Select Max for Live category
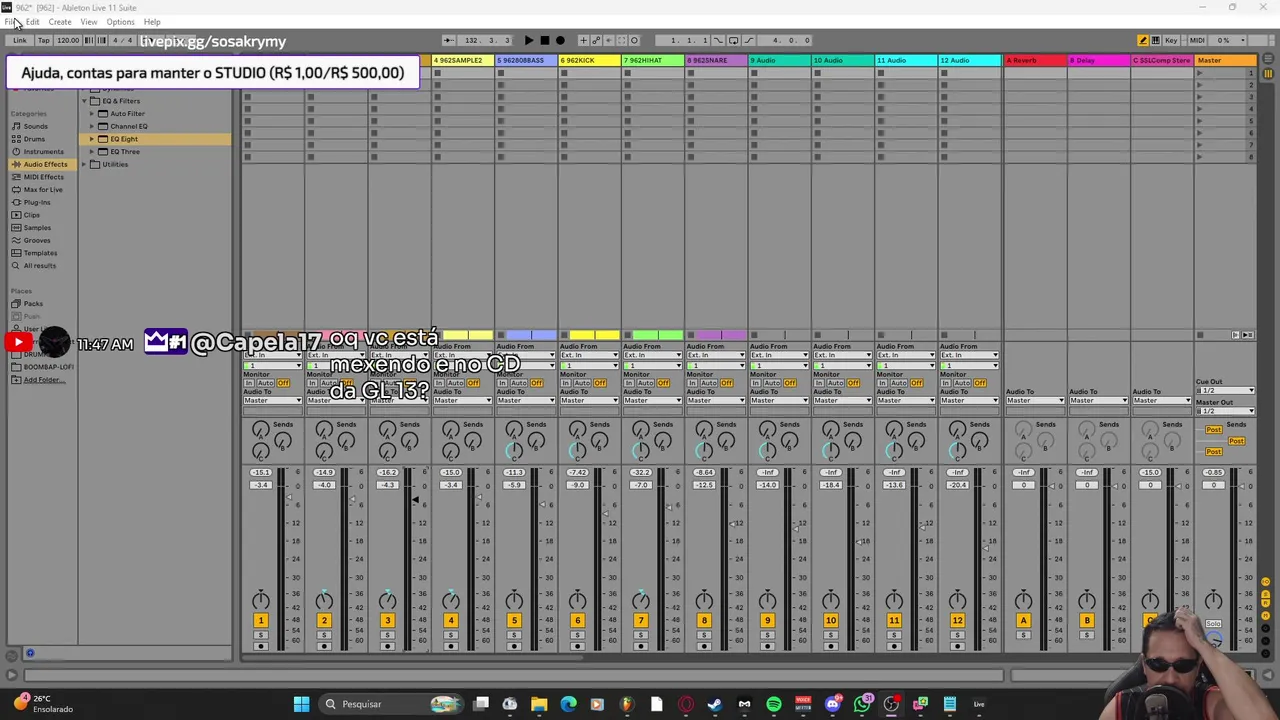Screen dimensions: 1280x720 tap(43, 189)
